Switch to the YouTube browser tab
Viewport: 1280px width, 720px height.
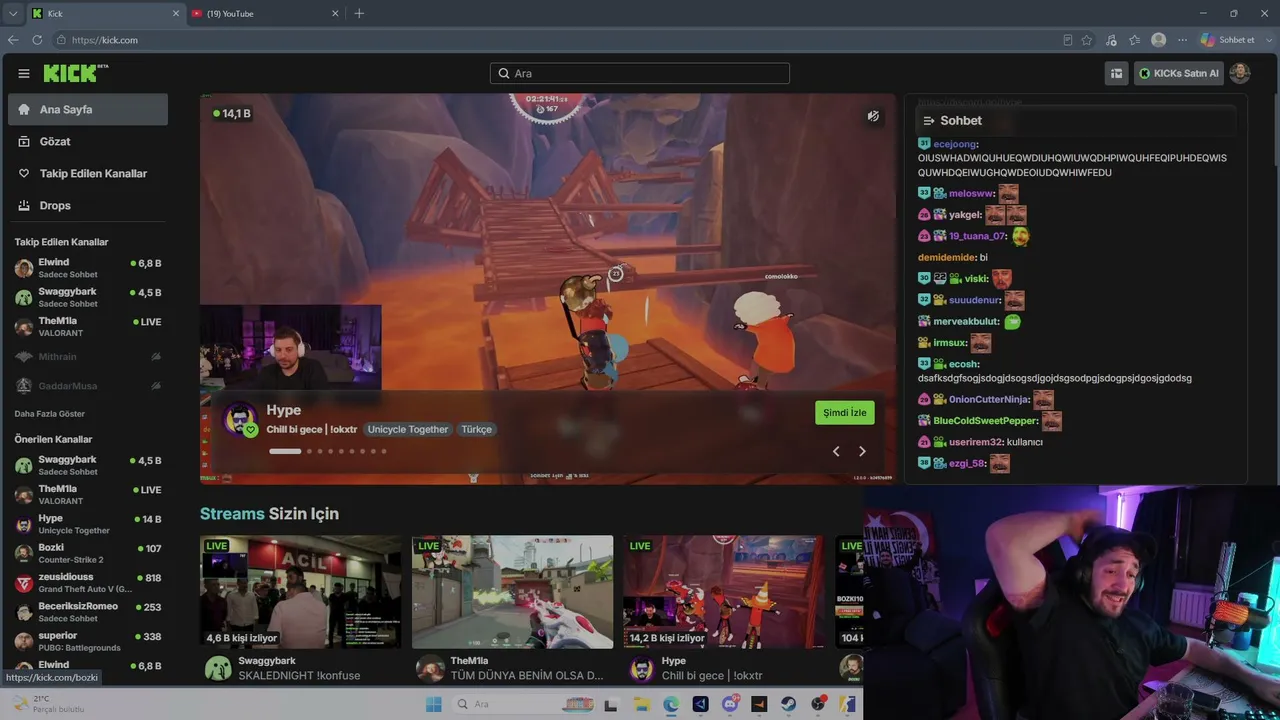tap(265, 14)
